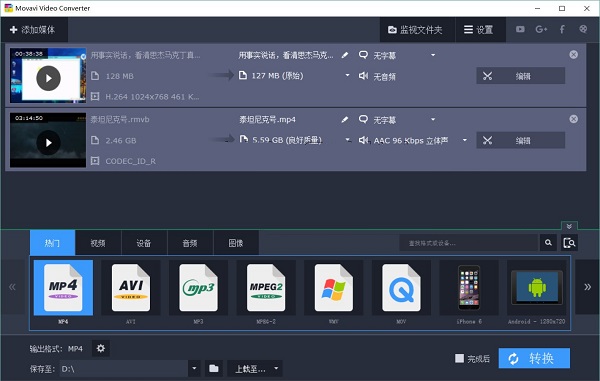Enable the 完成后 checkbox
The image size is (600, 381).
[x=459, y=358]
